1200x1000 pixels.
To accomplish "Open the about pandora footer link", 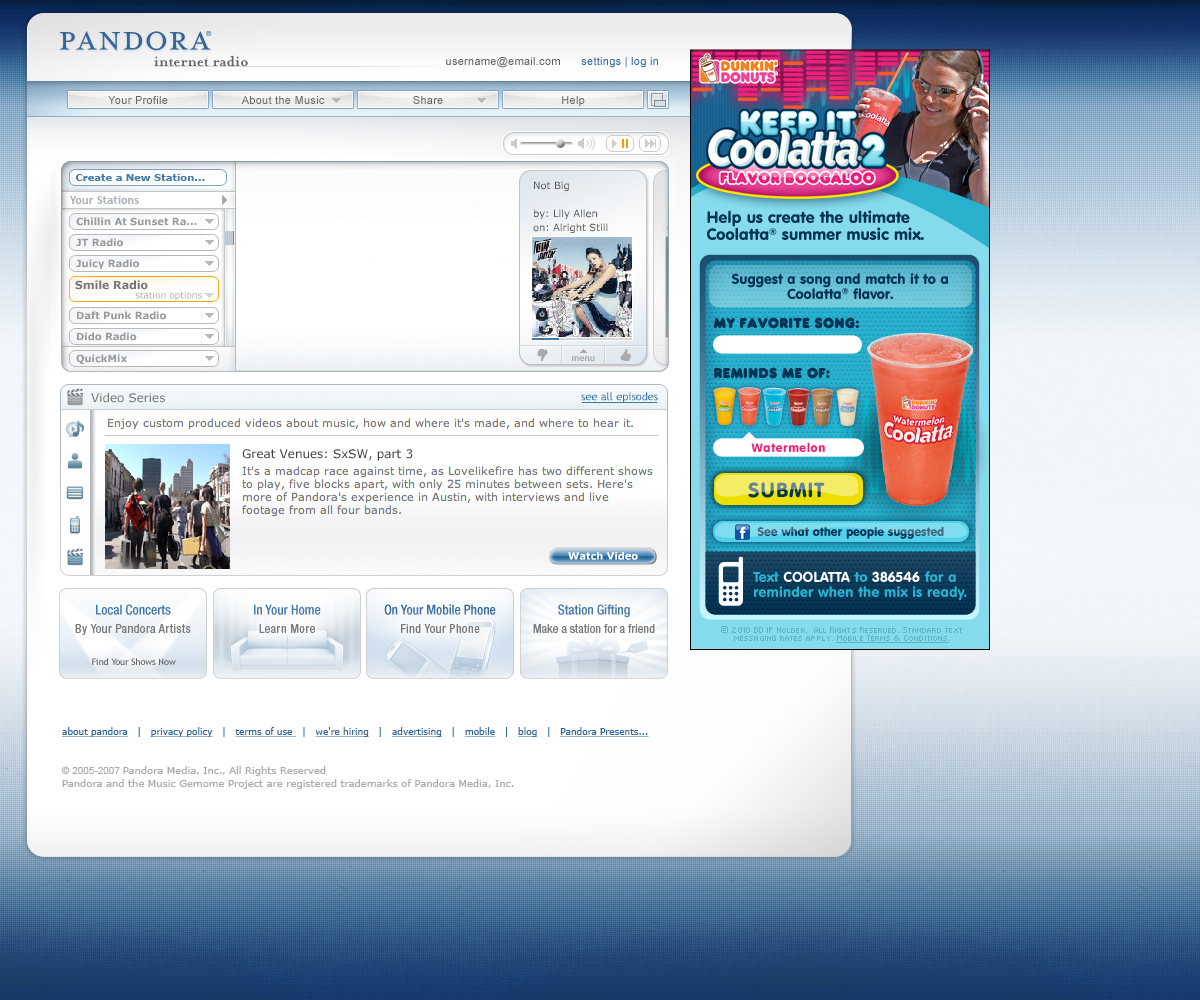I will pyautogui.click(x=95, y=732).
